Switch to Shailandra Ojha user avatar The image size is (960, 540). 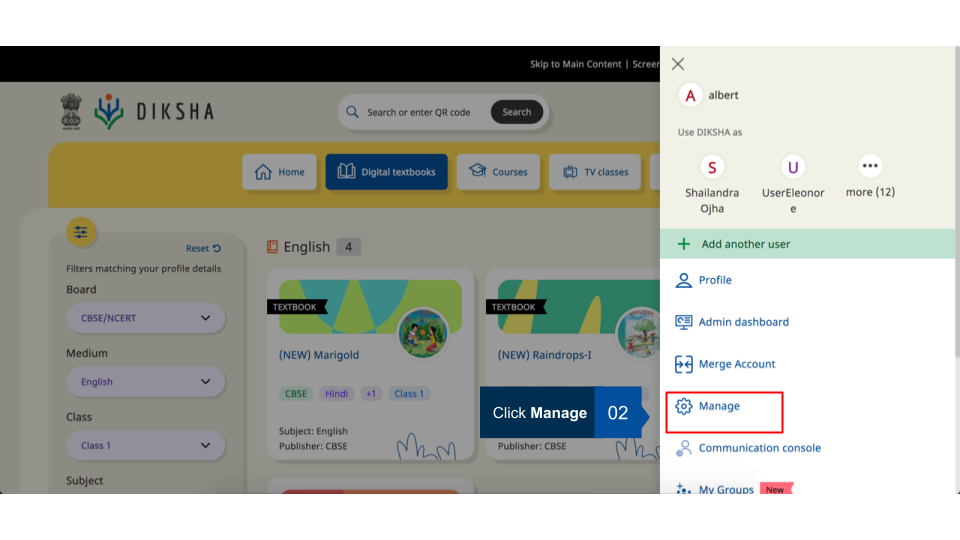click(x=712, y=167)
